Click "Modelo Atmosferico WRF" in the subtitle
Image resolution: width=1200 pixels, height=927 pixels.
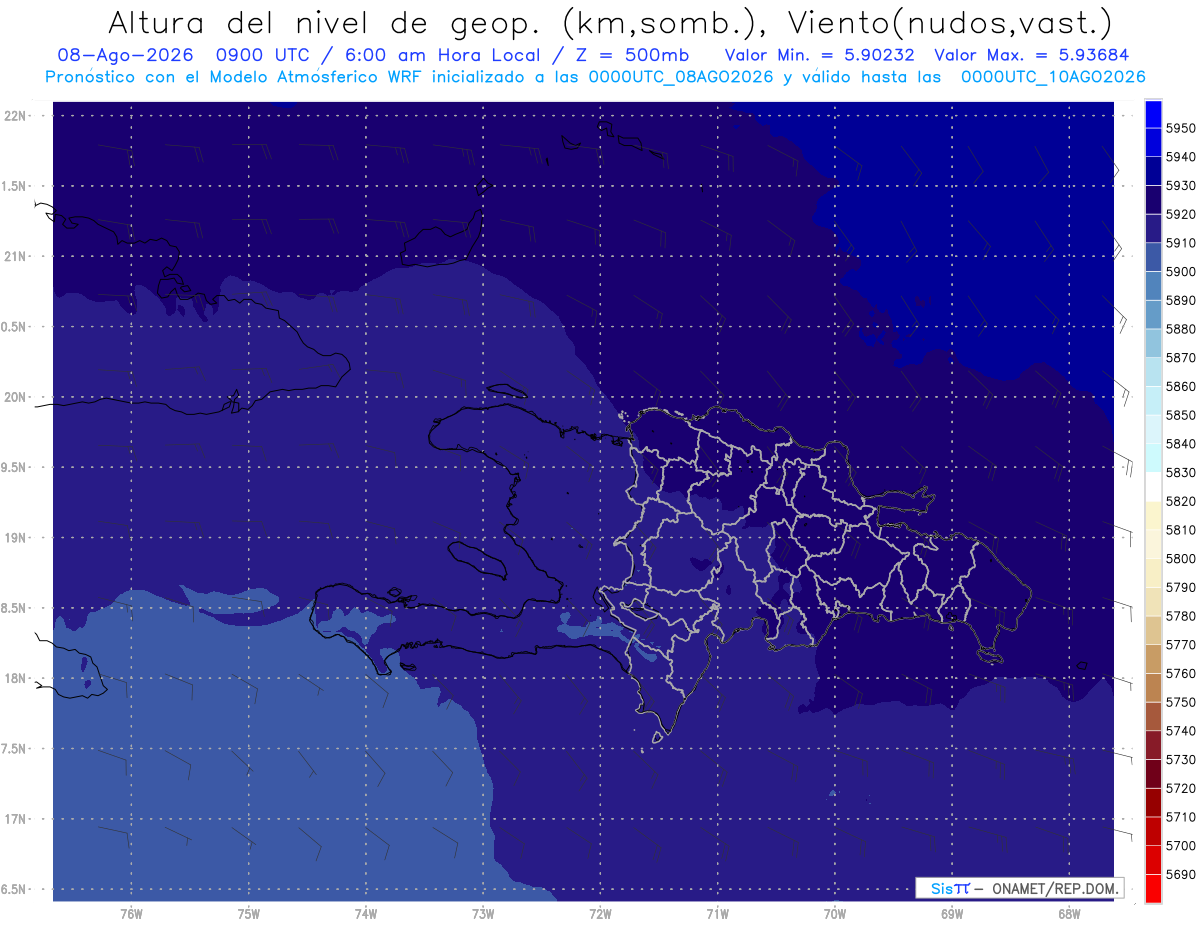click(x=311, y=76)
